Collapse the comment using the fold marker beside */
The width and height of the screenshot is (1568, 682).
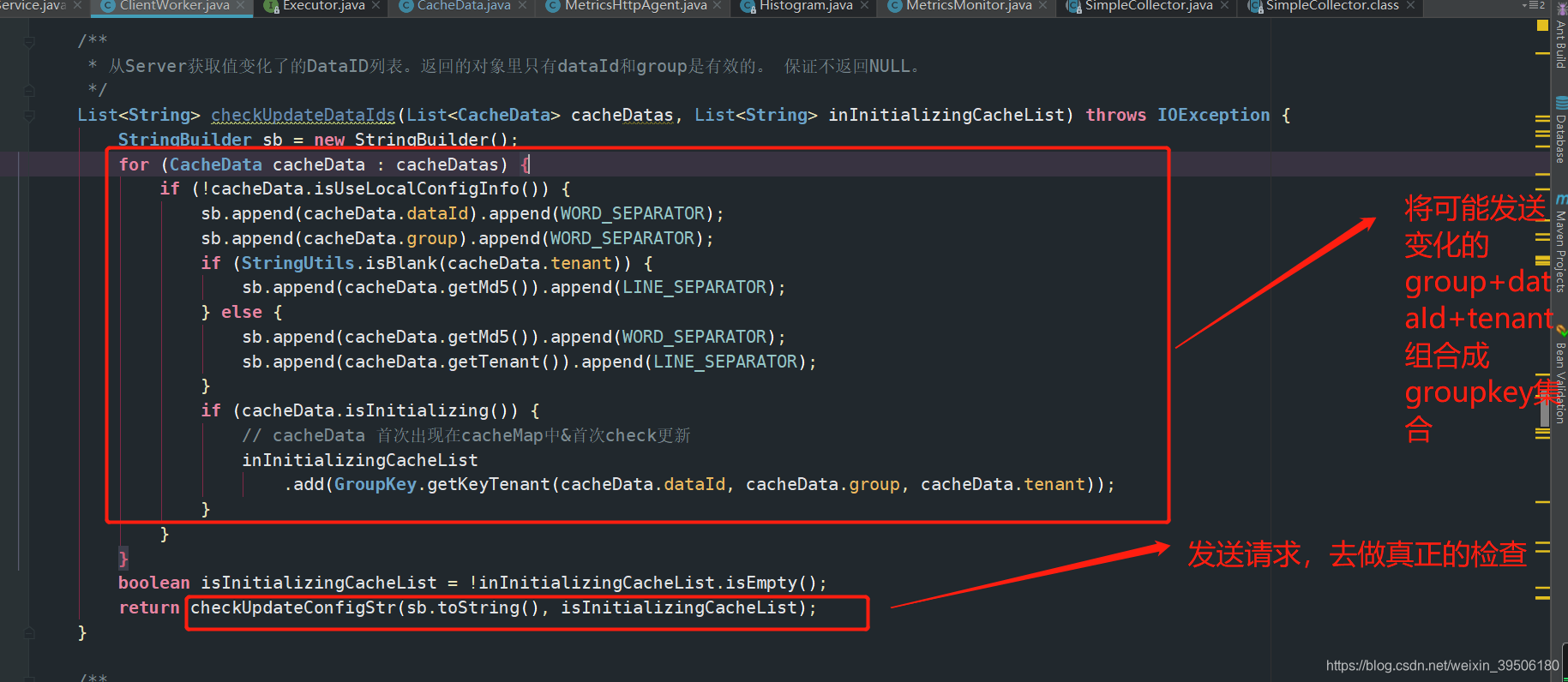(x=30, y=90)
